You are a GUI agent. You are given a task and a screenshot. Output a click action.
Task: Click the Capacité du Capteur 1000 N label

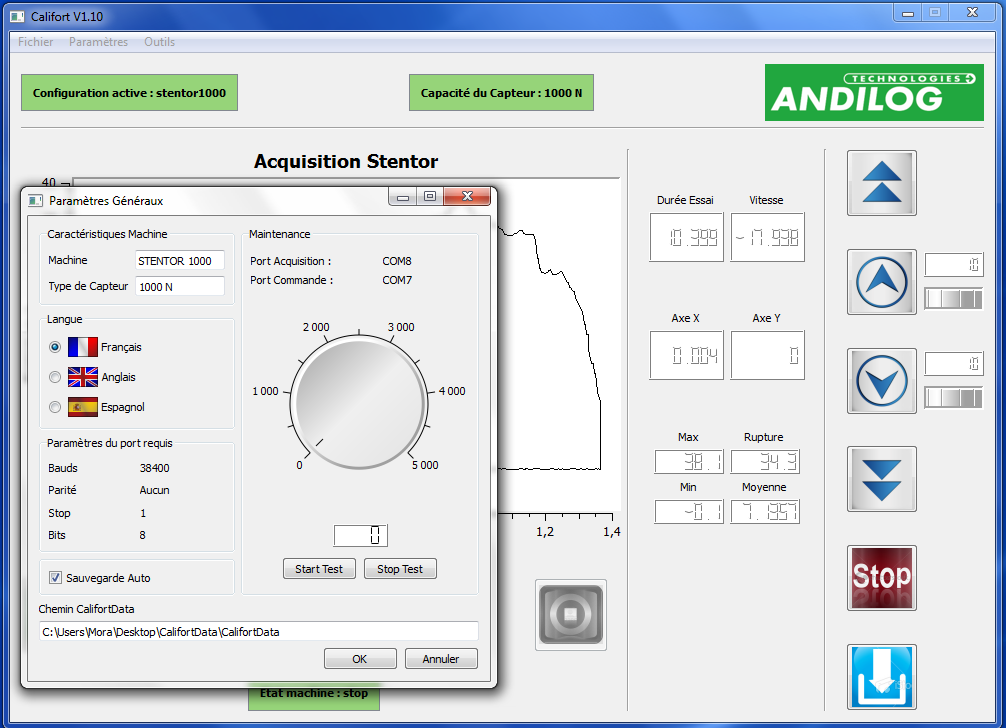click(501, 92)
